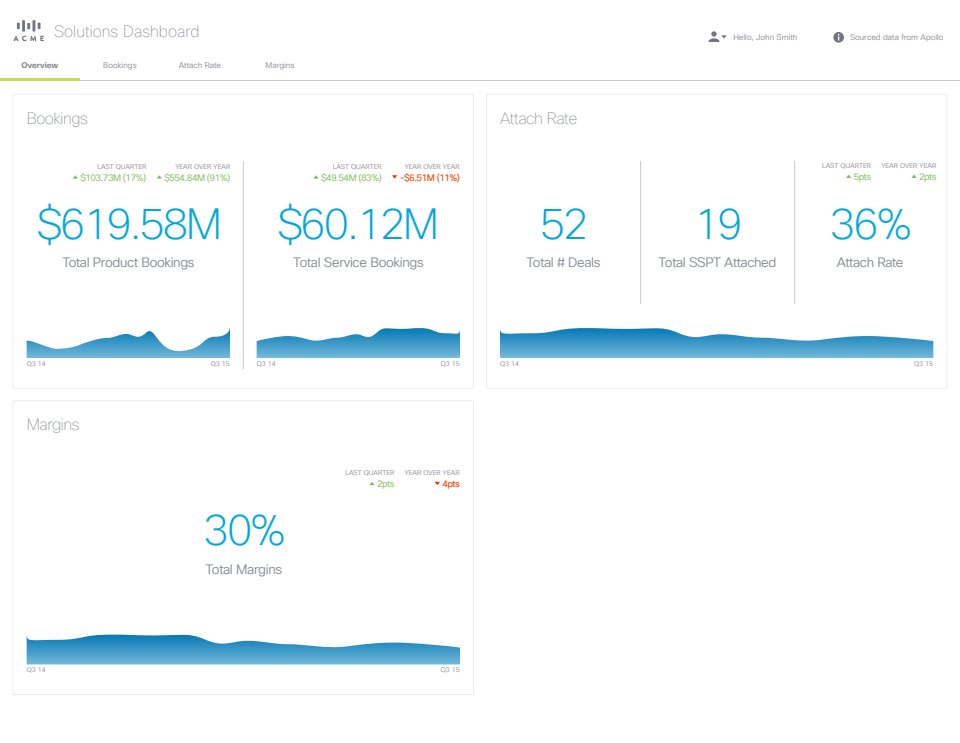Select the $619.58M Total Product Bookings figure
The image size is (960, 743).
pyautogui.click(x=128, y=225)
